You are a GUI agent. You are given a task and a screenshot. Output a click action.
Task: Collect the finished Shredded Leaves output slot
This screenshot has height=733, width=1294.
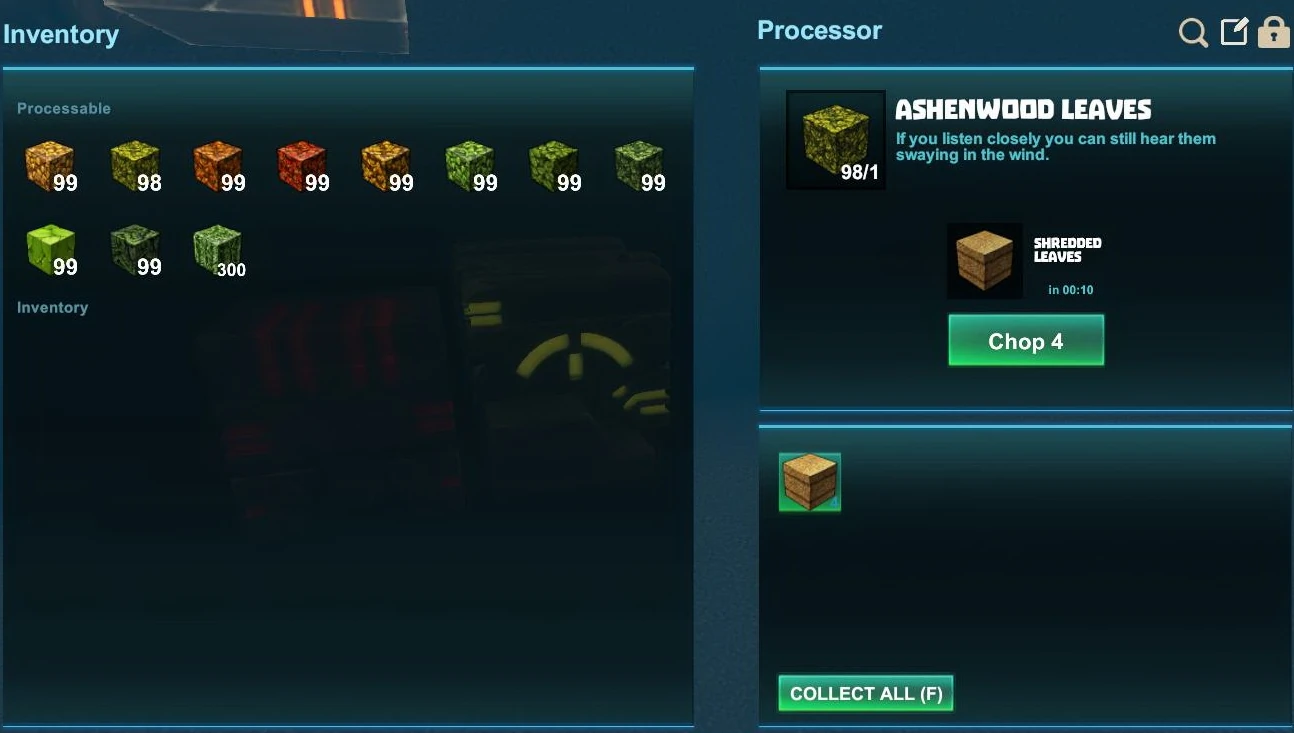click(810, 482)
